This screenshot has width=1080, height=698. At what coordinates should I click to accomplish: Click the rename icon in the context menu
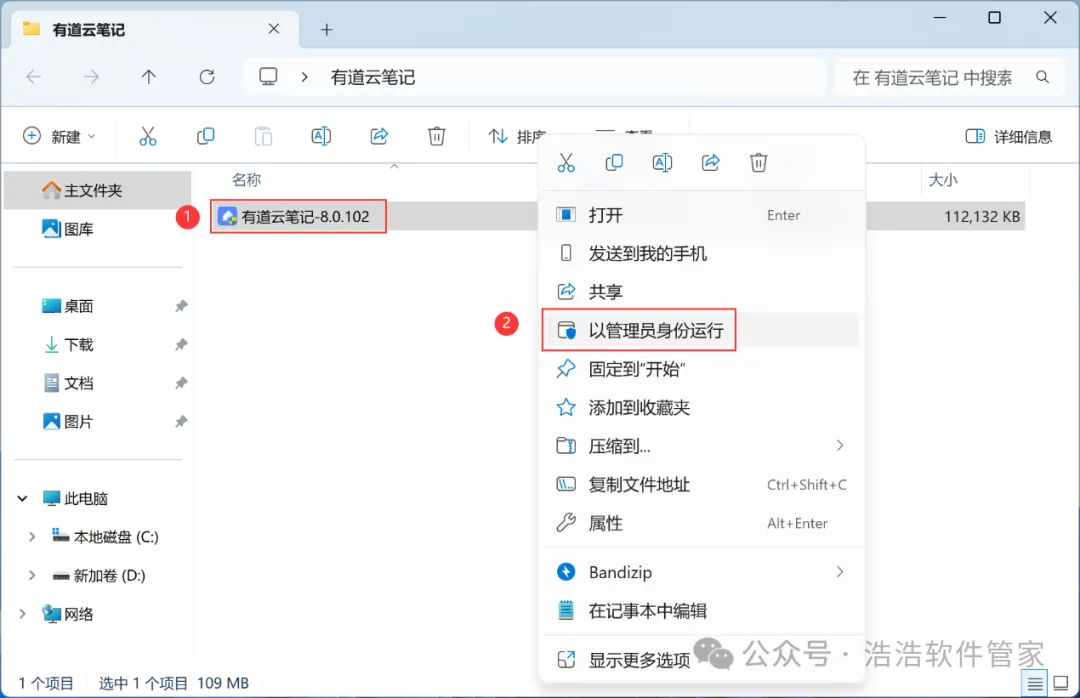pos(662,163)
